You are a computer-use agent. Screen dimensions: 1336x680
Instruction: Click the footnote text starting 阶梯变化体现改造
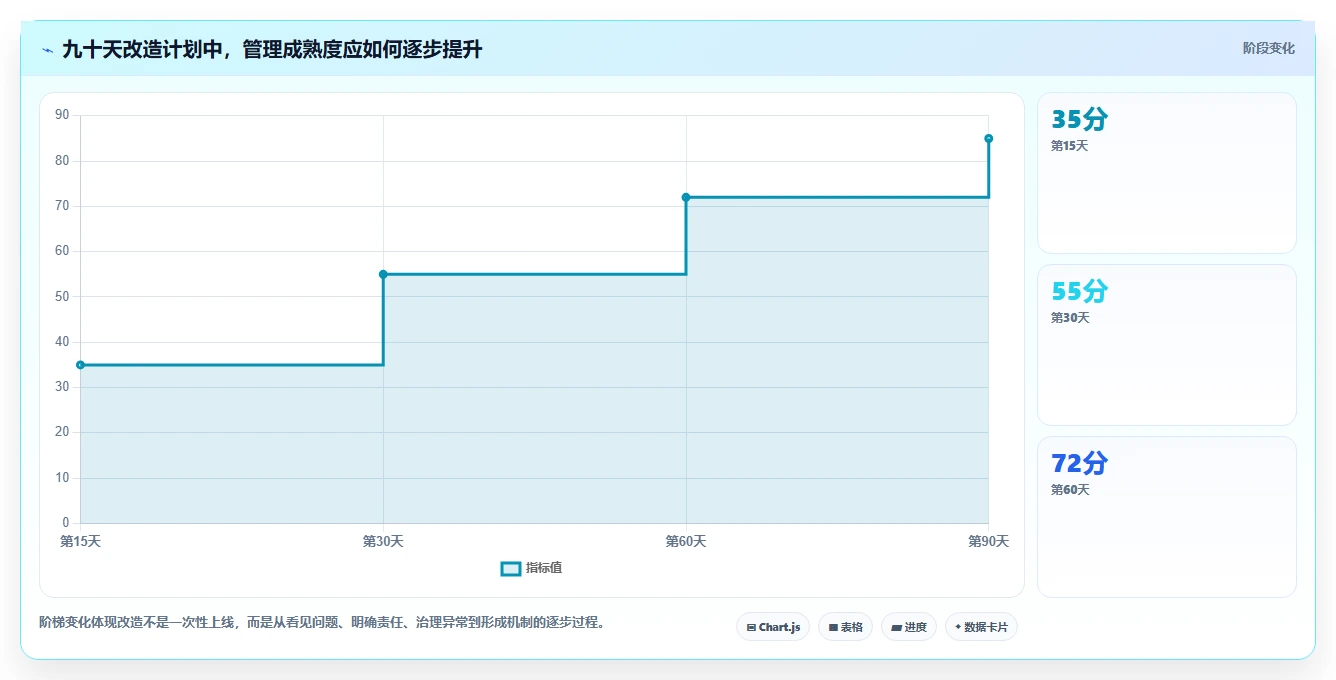[x=322, y=622]
